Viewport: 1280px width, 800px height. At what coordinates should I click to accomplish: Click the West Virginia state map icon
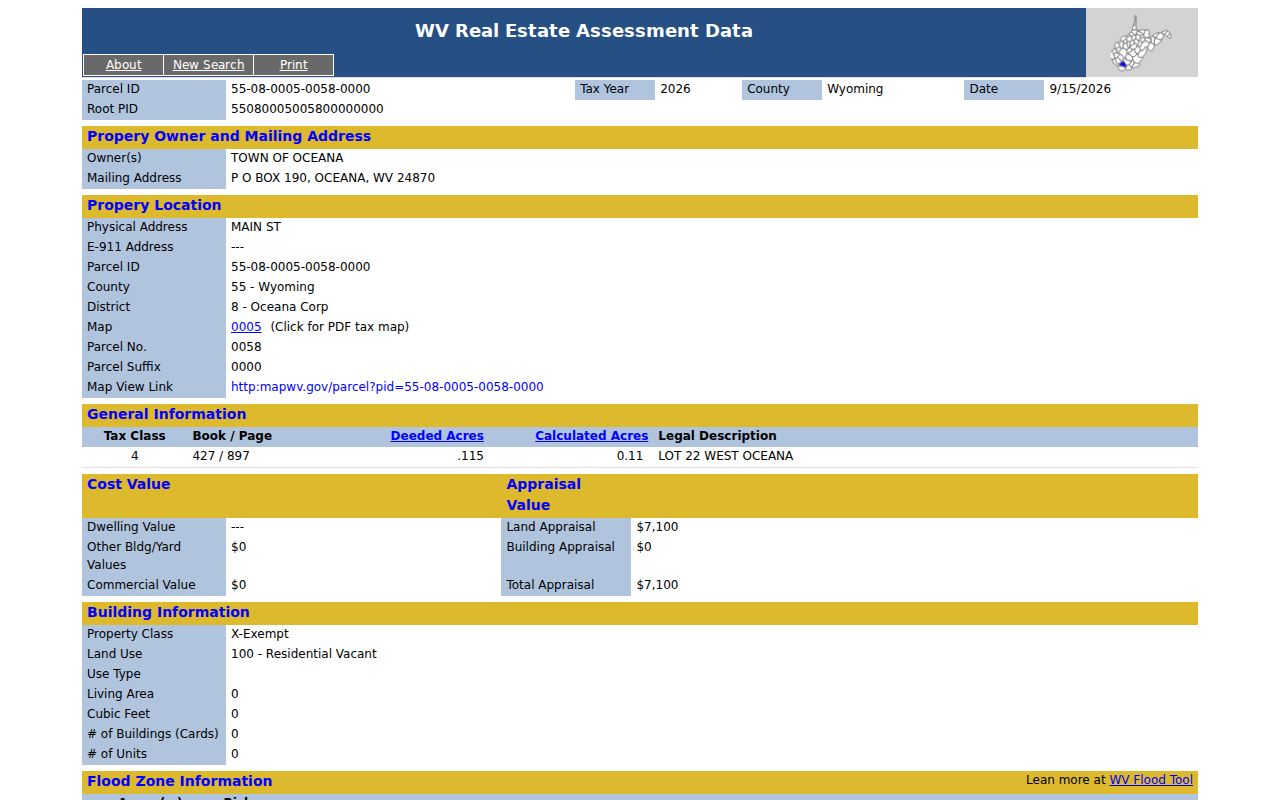[1141, 43]
